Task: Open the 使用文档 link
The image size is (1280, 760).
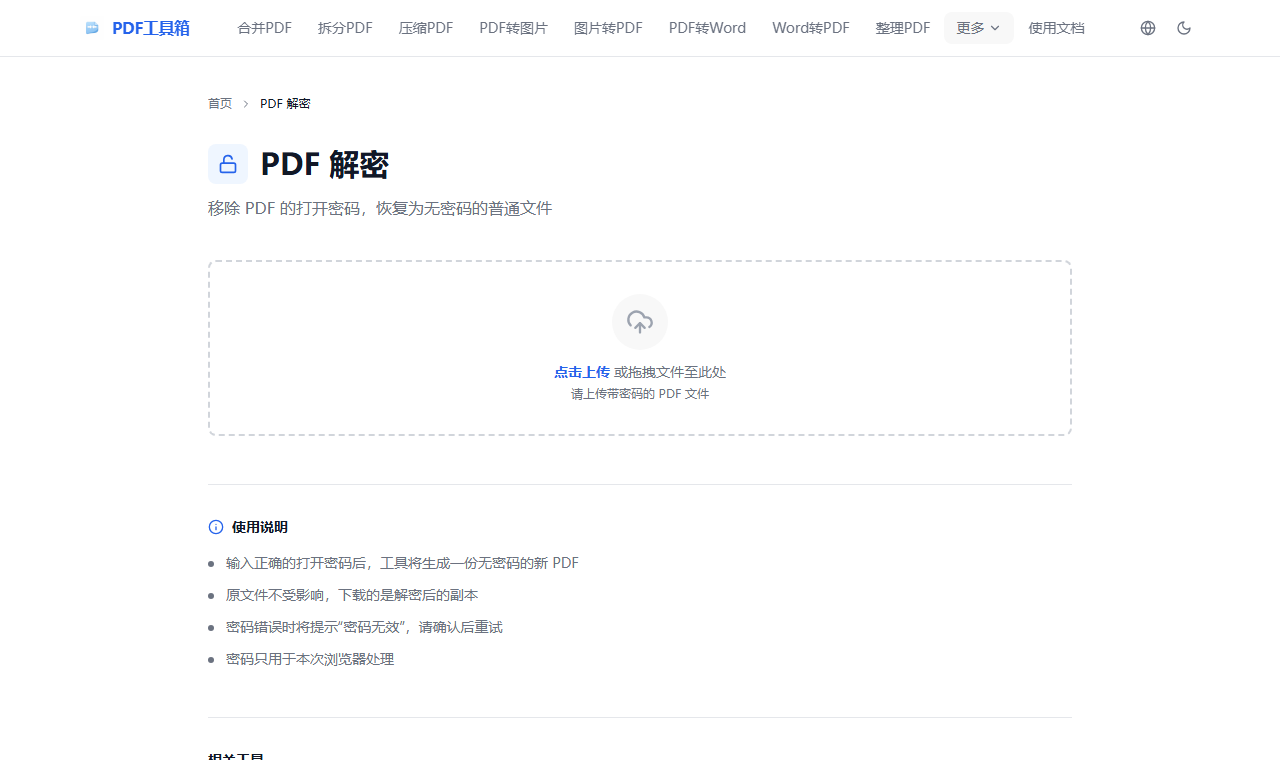Action: [x=1056, y=28]
